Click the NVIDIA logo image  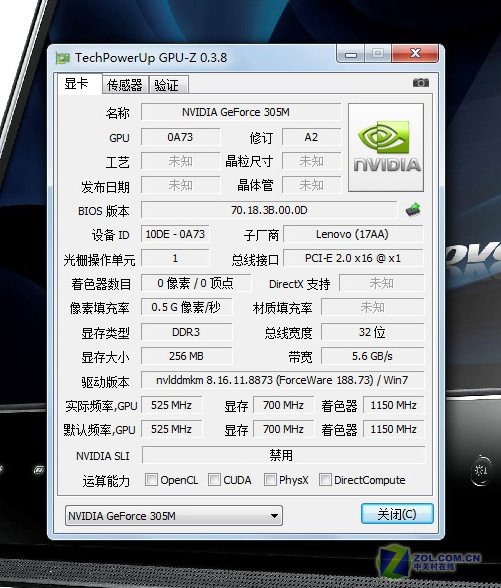(x=386, y=147)
